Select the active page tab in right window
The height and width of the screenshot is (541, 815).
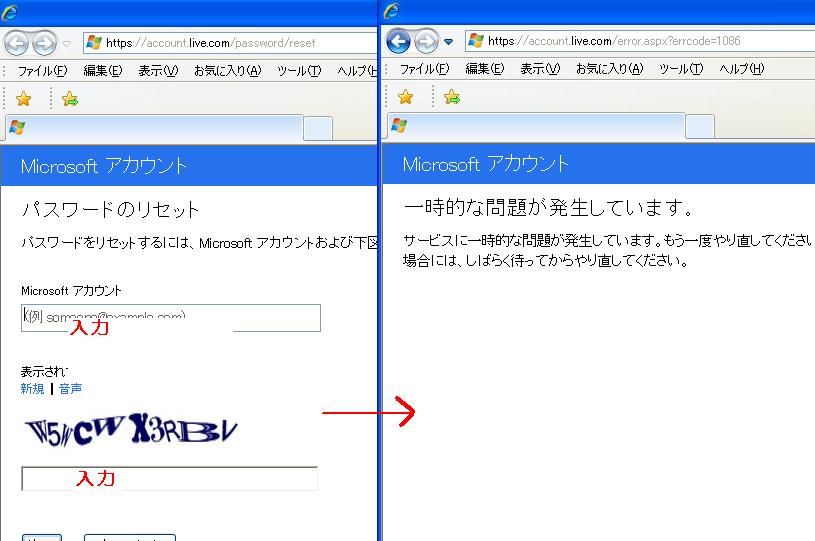coord(536,126)
